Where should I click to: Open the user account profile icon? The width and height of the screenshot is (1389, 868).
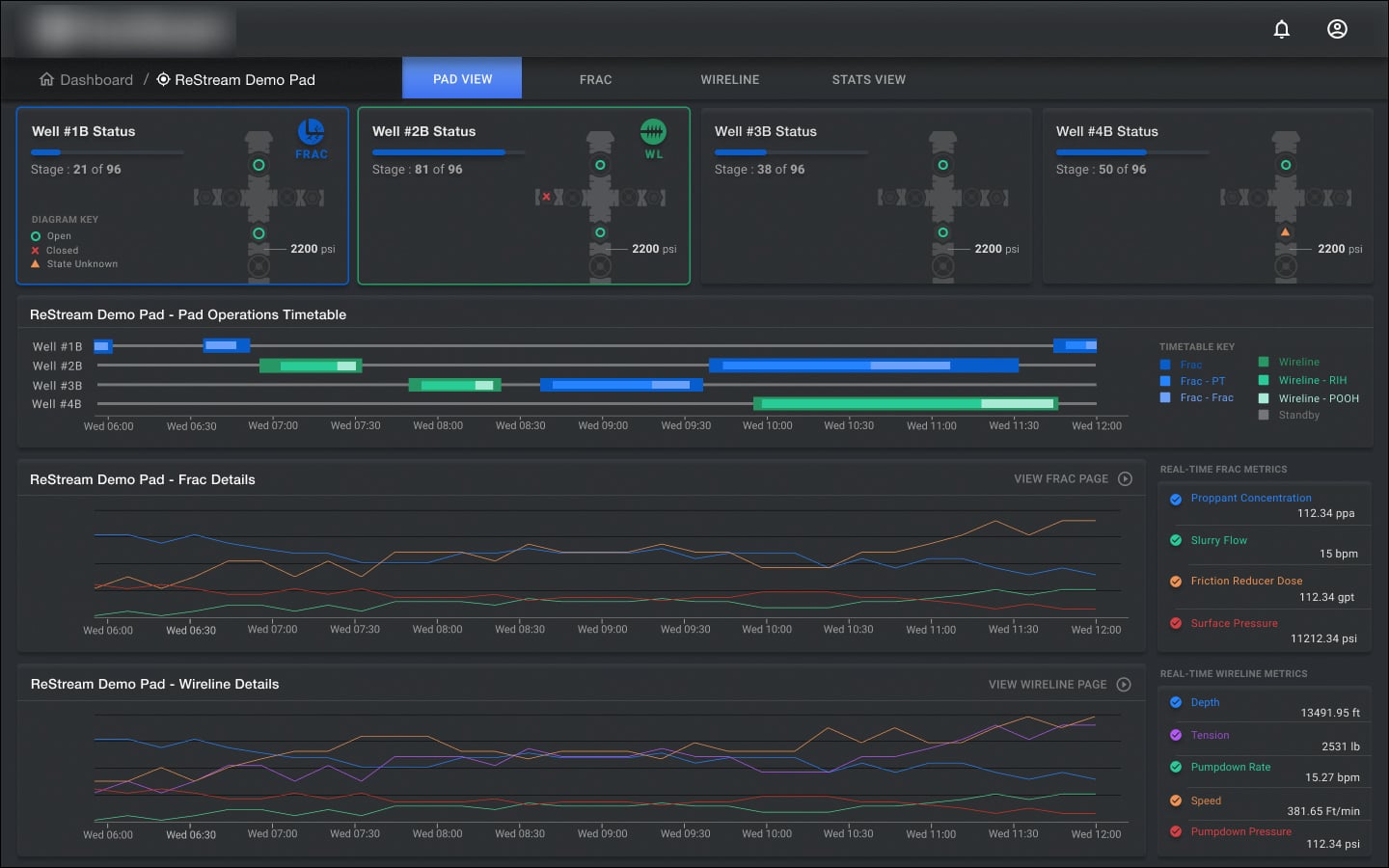click(x=1337, y=29)
